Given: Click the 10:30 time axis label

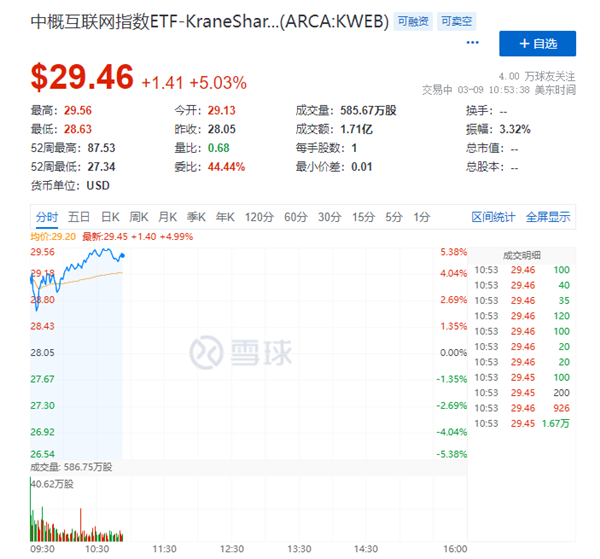Looking at the screenshot, I should click(x=97, y=549).
